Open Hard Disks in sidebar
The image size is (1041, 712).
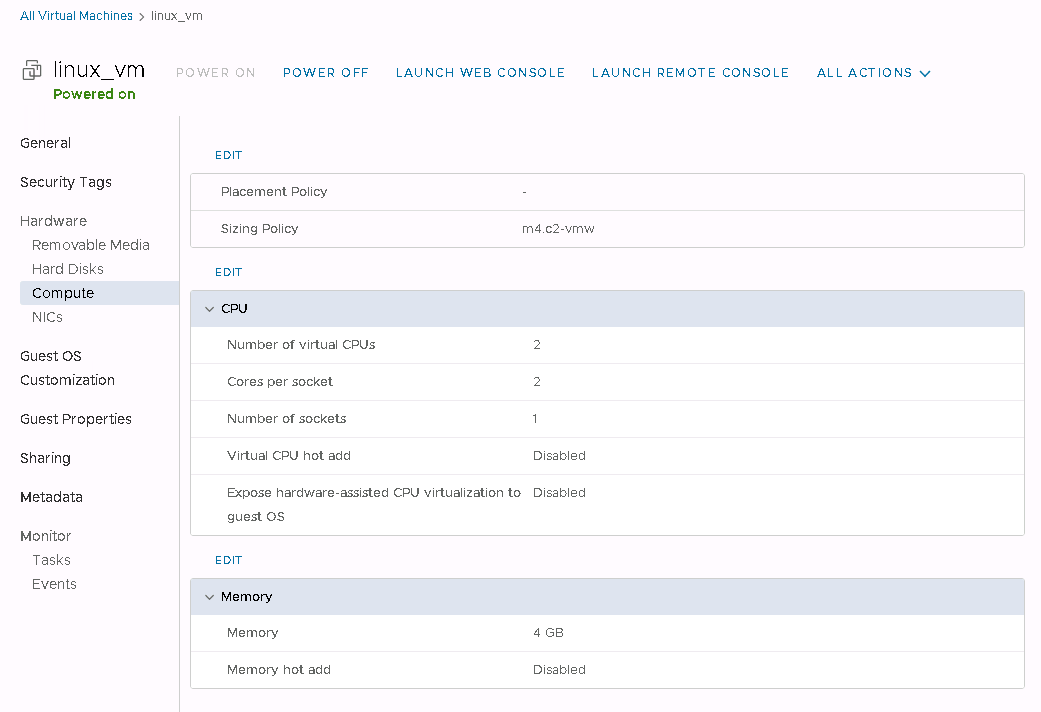(x=68, y=269)
